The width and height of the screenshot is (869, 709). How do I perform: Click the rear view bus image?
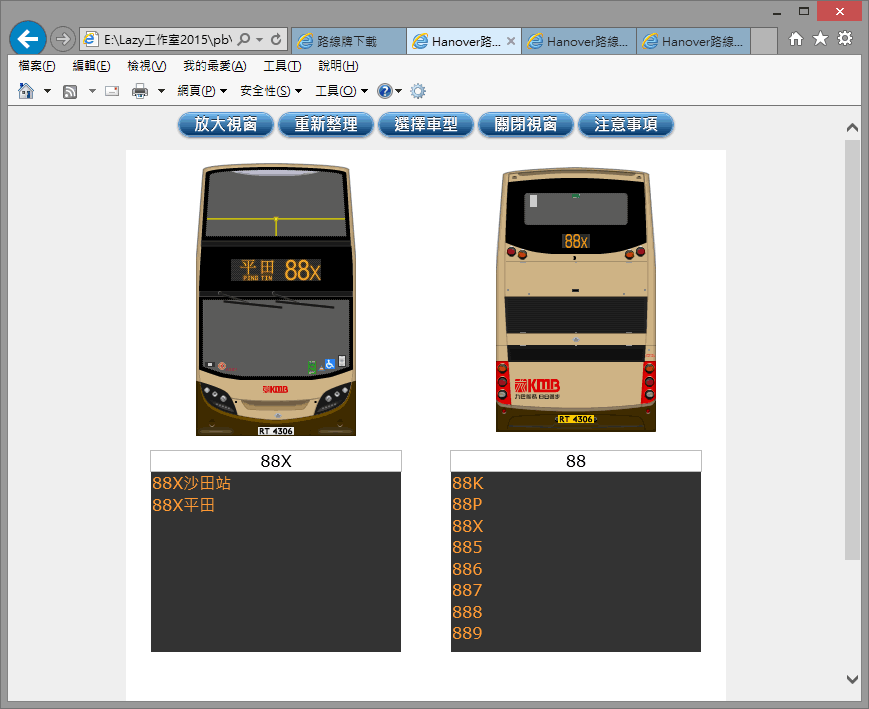(576, 299)
